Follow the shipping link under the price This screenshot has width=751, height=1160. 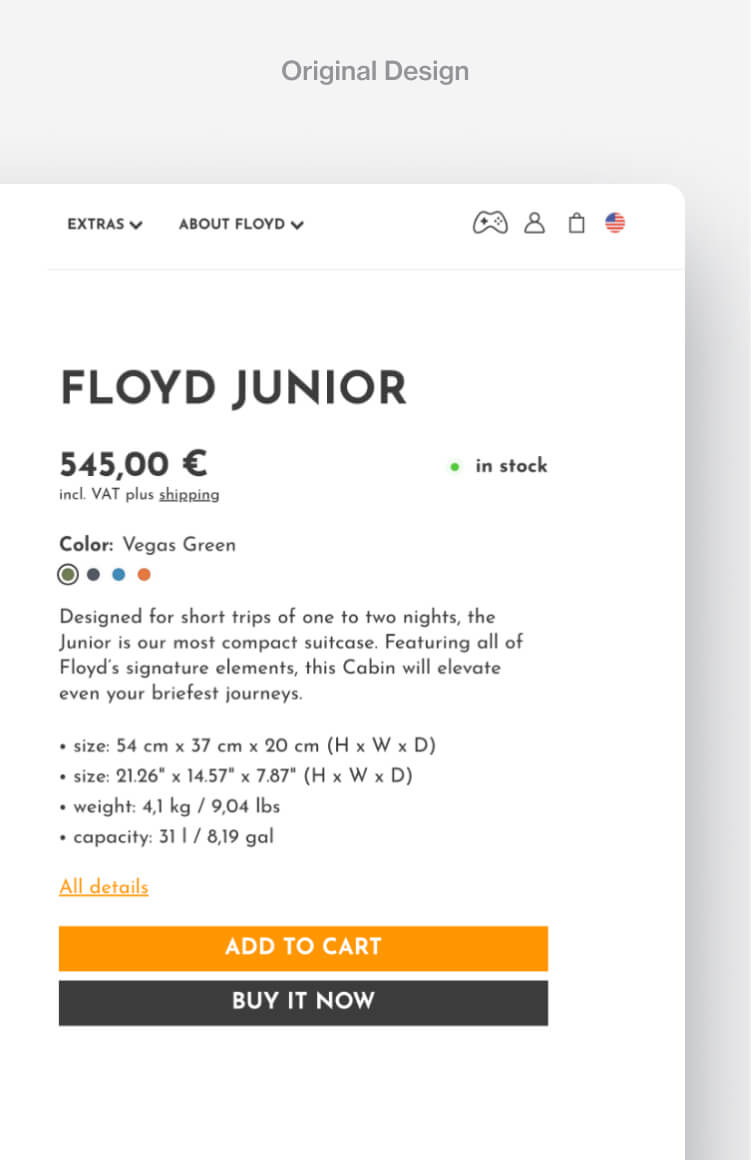tap(189, 495)
